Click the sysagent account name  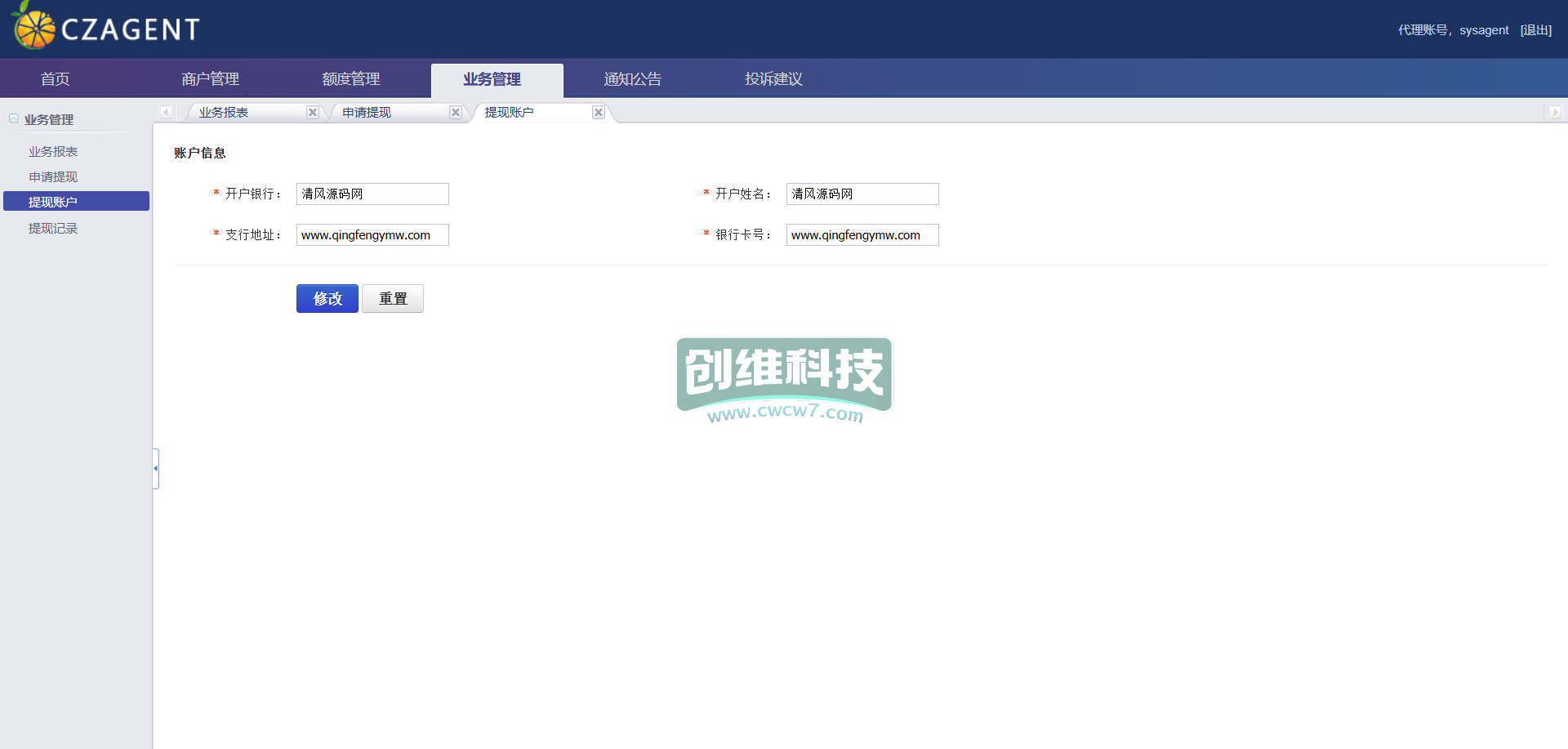[x=1484, y=30]
